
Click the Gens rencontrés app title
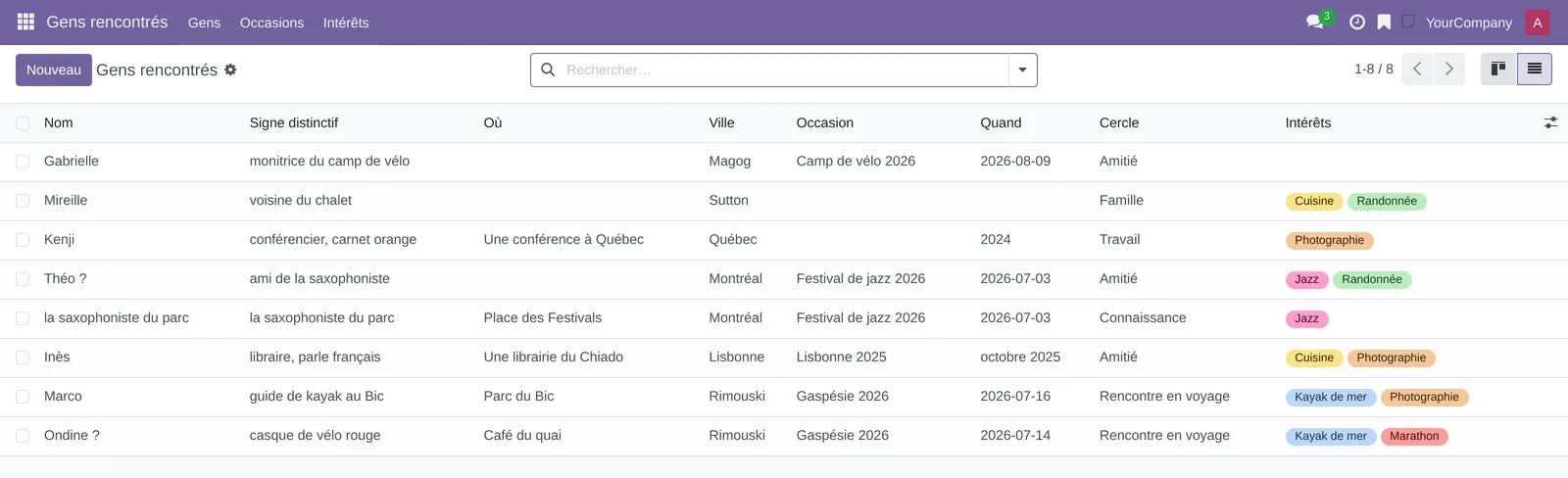click(x=107, y=22)
